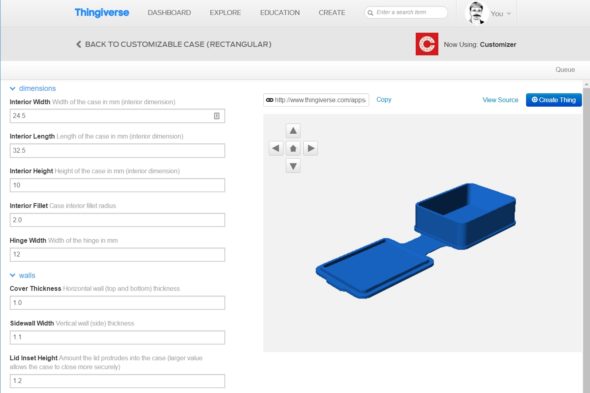Rotate the 3D view right with the arrow
Screen dimensions: 590x393
point(310,148)
